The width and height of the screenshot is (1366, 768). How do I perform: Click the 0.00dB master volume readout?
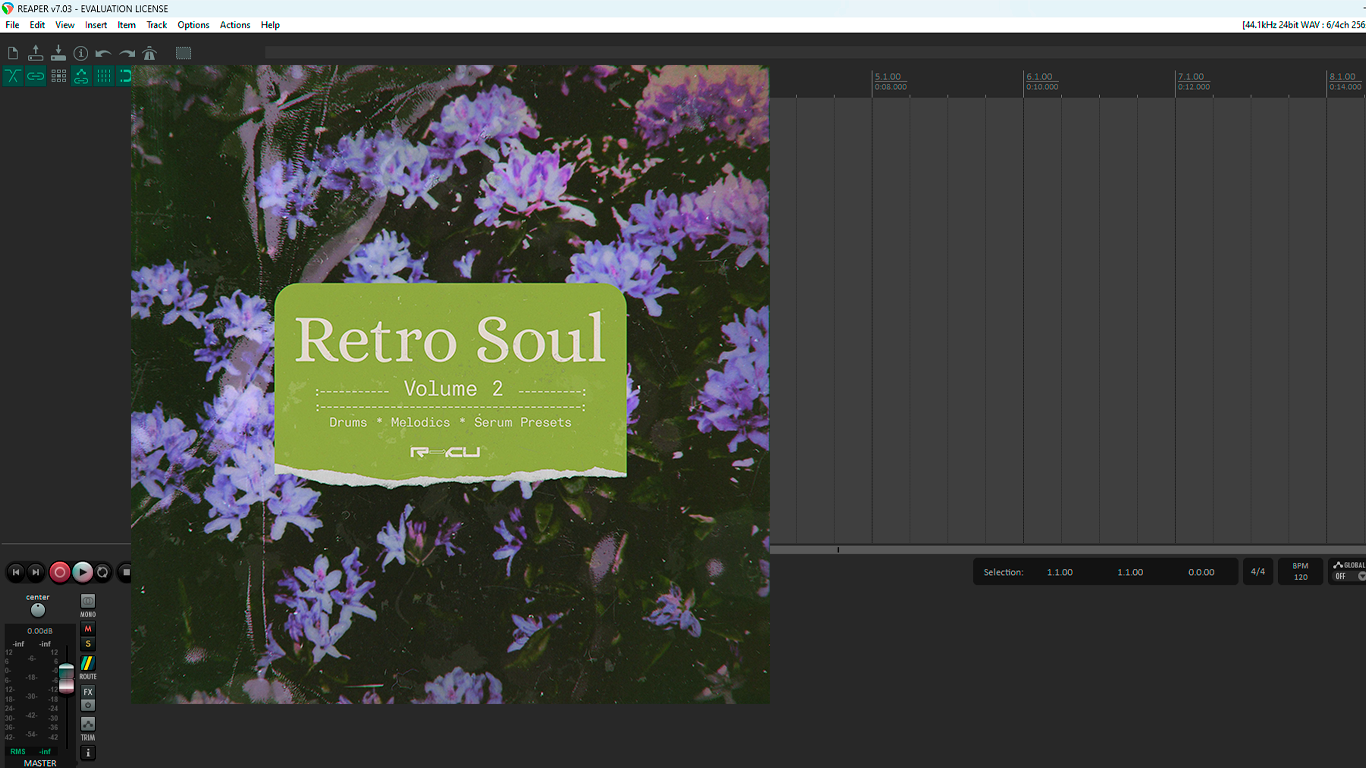(x=40, y=631)
